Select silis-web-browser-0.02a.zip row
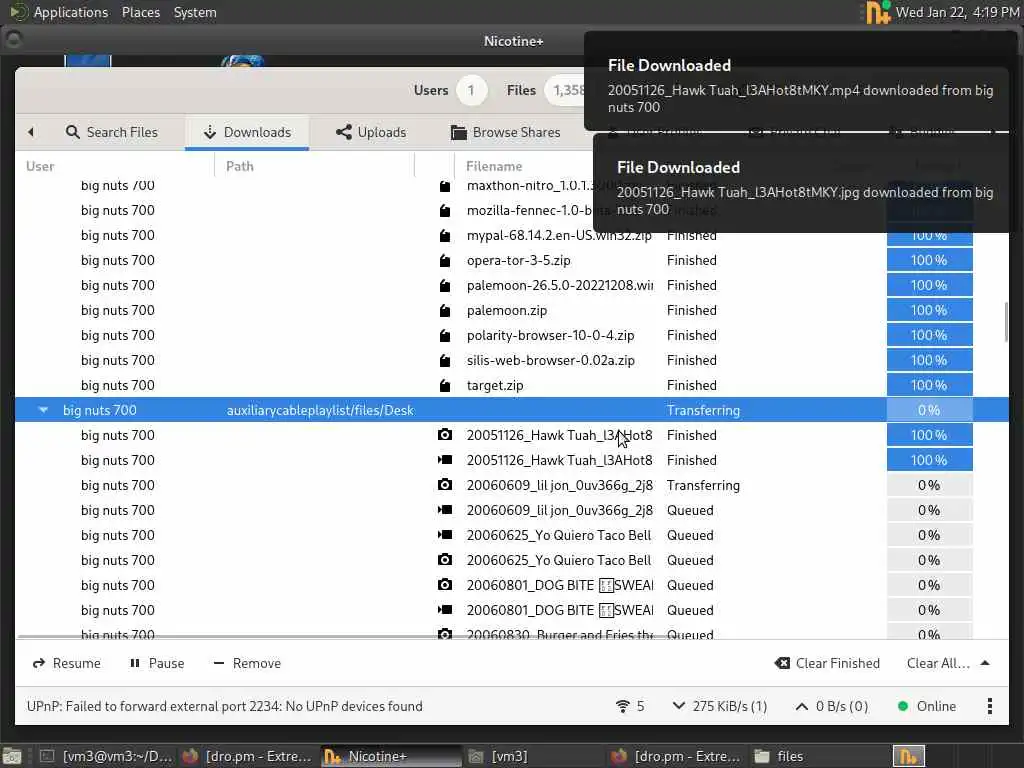This screenshot has width=1024, height=768. (512, 360)
